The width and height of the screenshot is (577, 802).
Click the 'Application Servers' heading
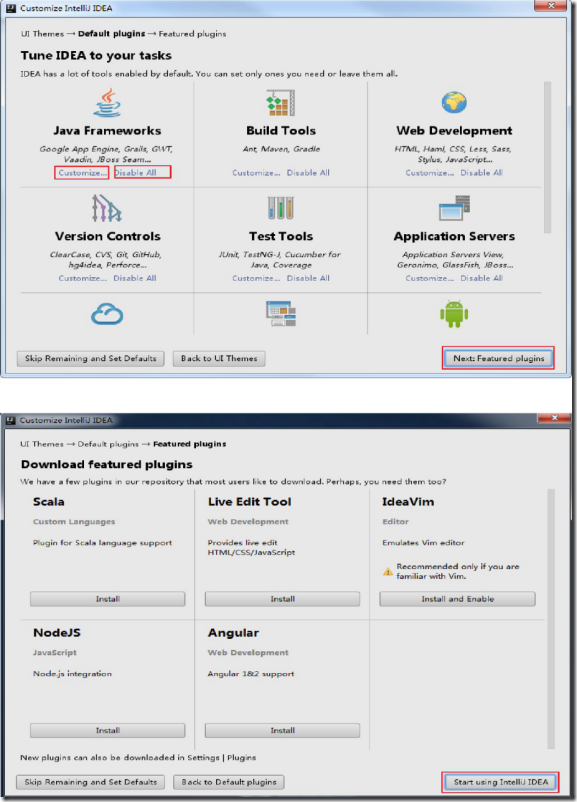click(x=454, y=236)
